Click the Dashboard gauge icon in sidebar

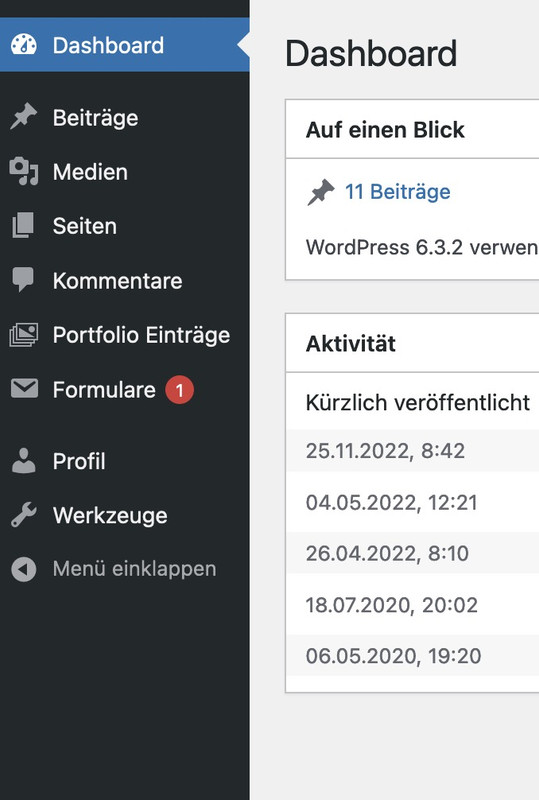(x=24, y=45)
